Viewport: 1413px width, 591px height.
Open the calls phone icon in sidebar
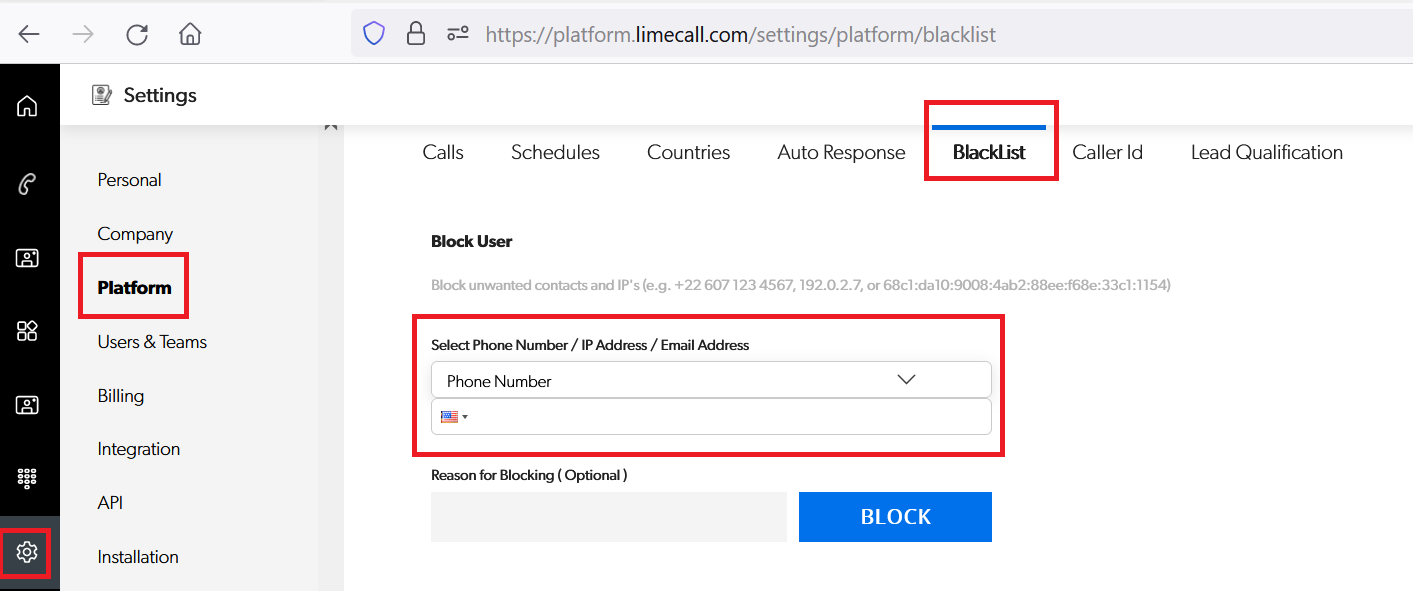click(27, 183)
